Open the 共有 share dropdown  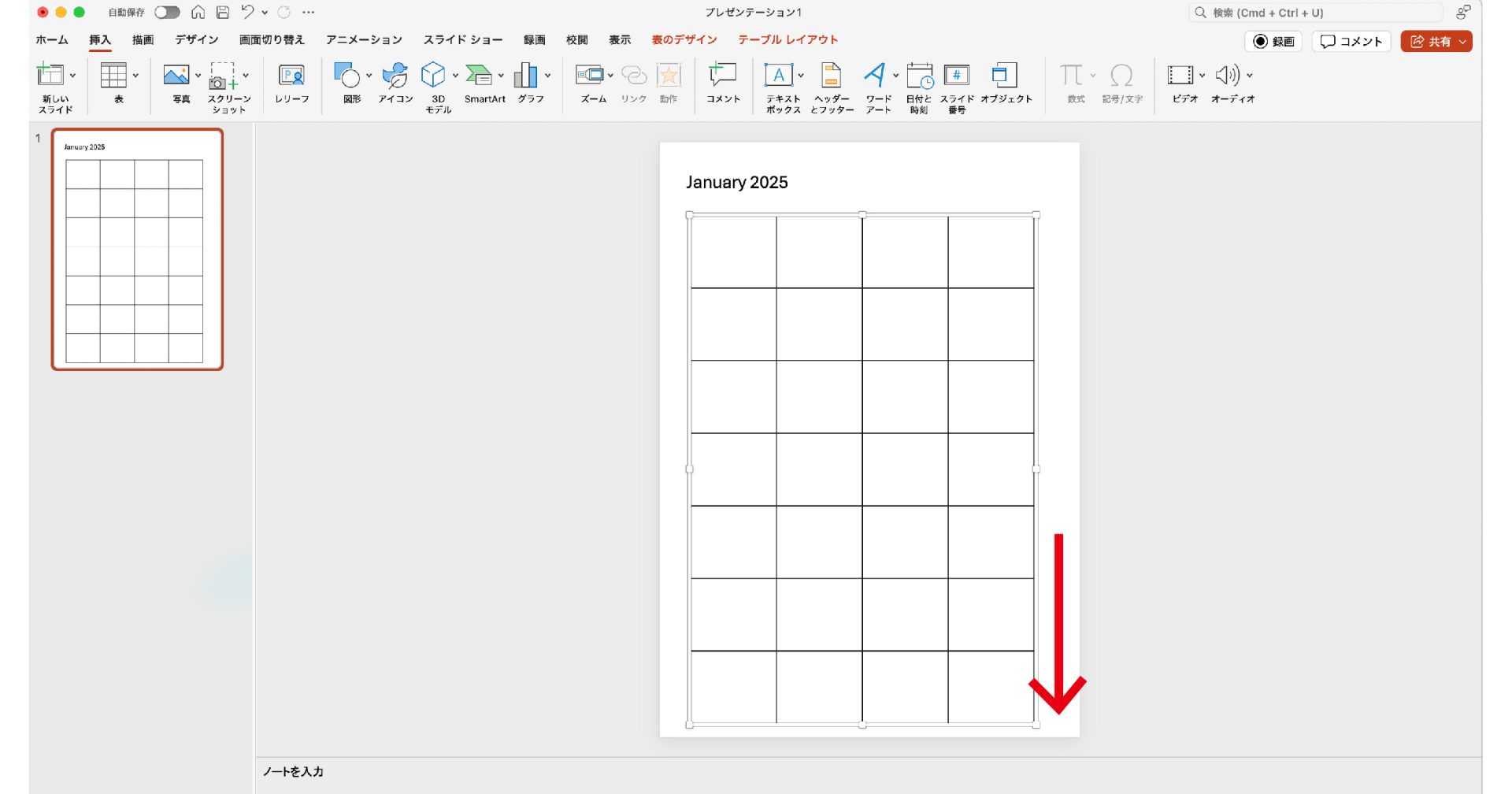[x=1462, y=42]
